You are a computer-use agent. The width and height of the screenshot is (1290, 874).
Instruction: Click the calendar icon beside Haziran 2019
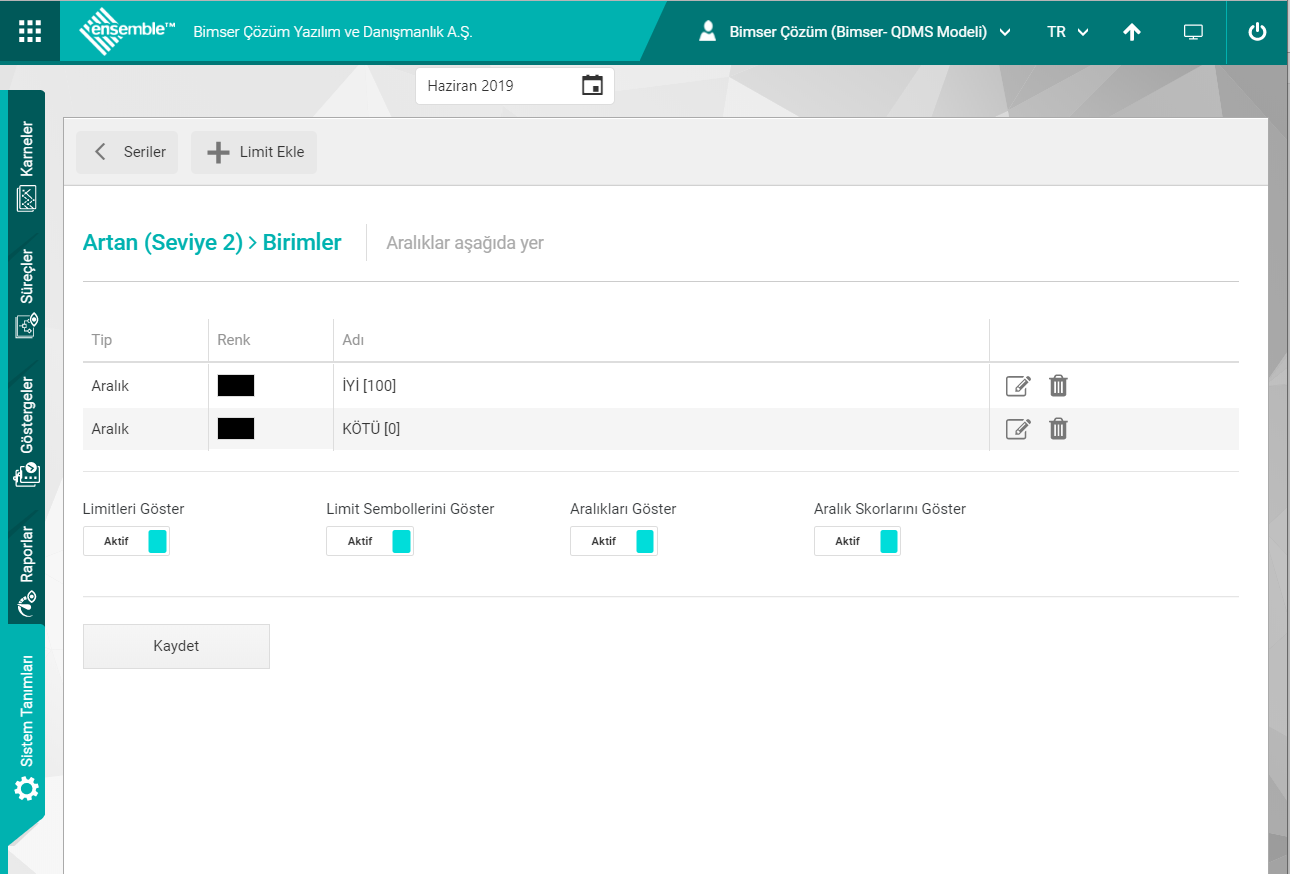click(x=592, y=86)
